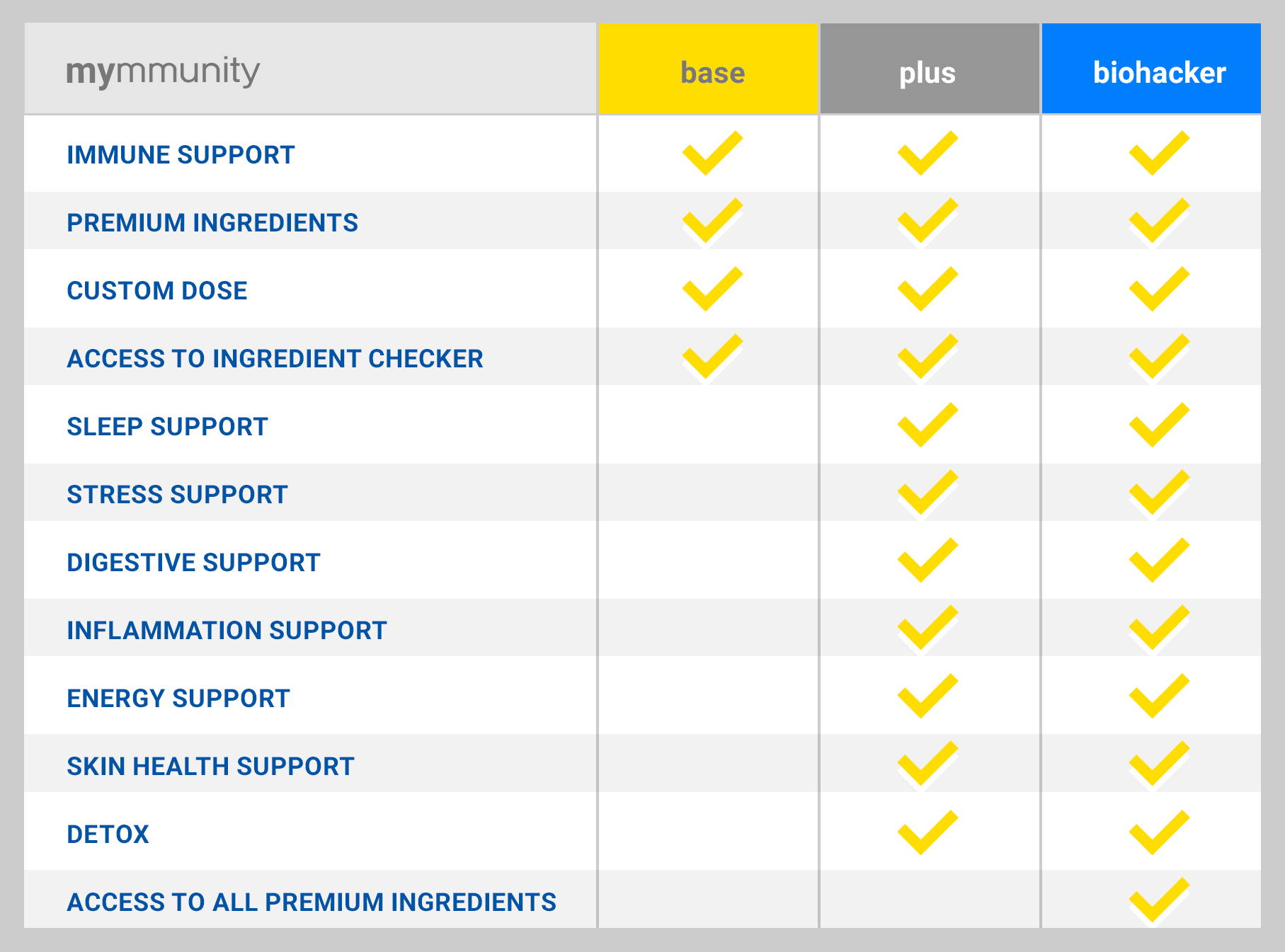Select the yellow base plan header
1285x952 pixels.
coord(708,68)
